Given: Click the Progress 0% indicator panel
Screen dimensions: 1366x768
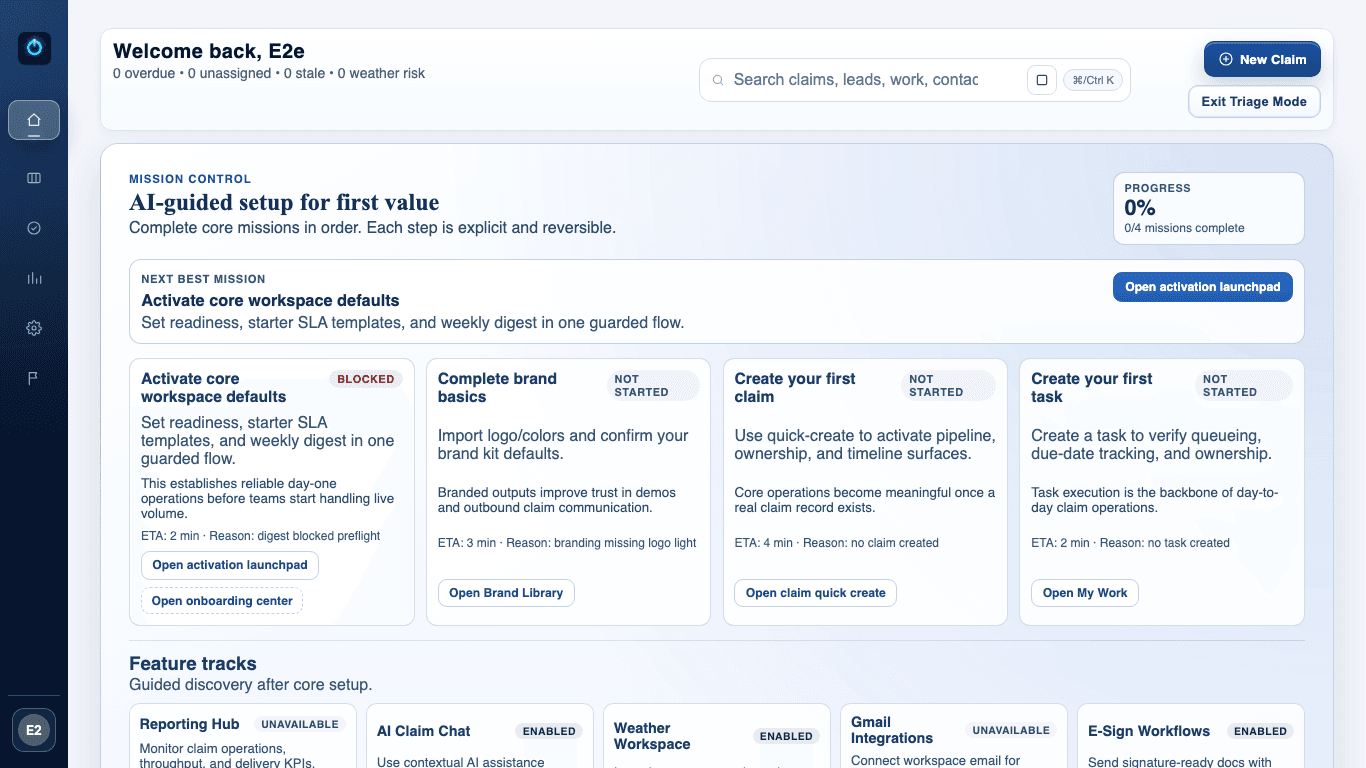Looking at the screenshot, I should coord(1208,208).
